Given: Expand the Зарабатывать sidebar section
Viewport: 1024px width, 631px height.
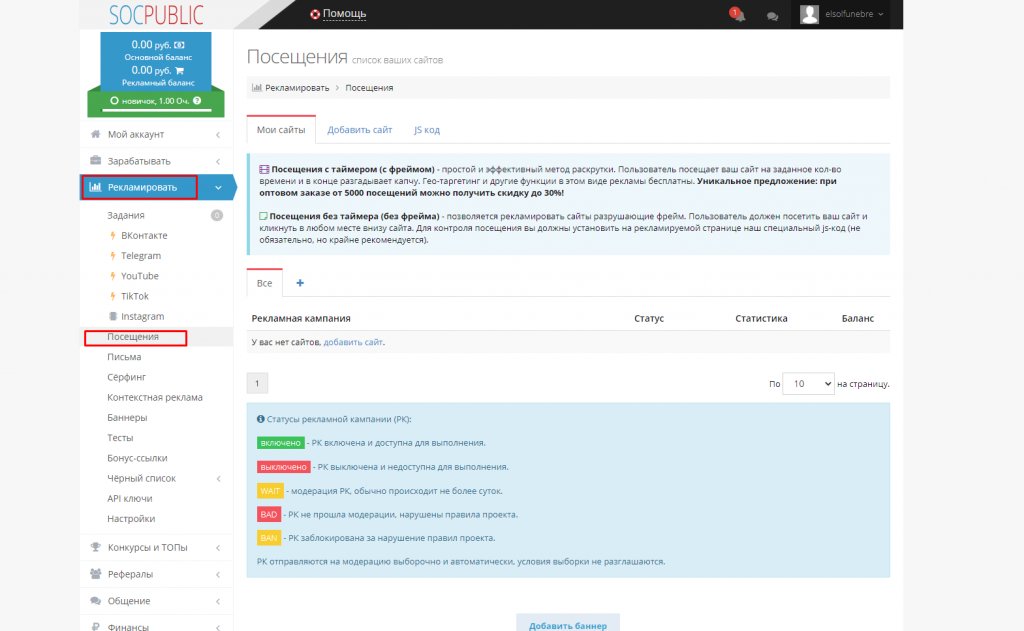Looking at the screenshot, I should [x=157, y=161].
